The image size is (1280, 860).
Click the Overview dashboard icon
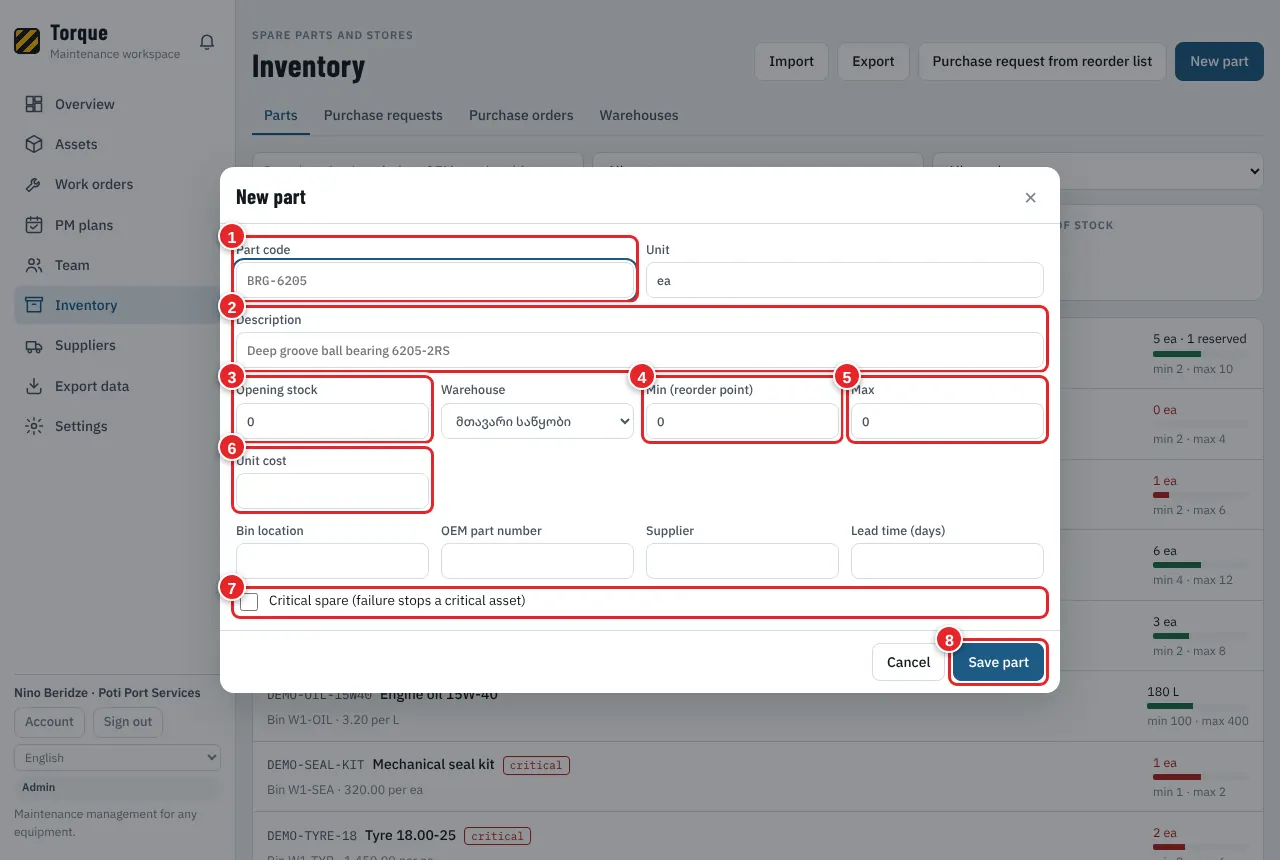34,104
